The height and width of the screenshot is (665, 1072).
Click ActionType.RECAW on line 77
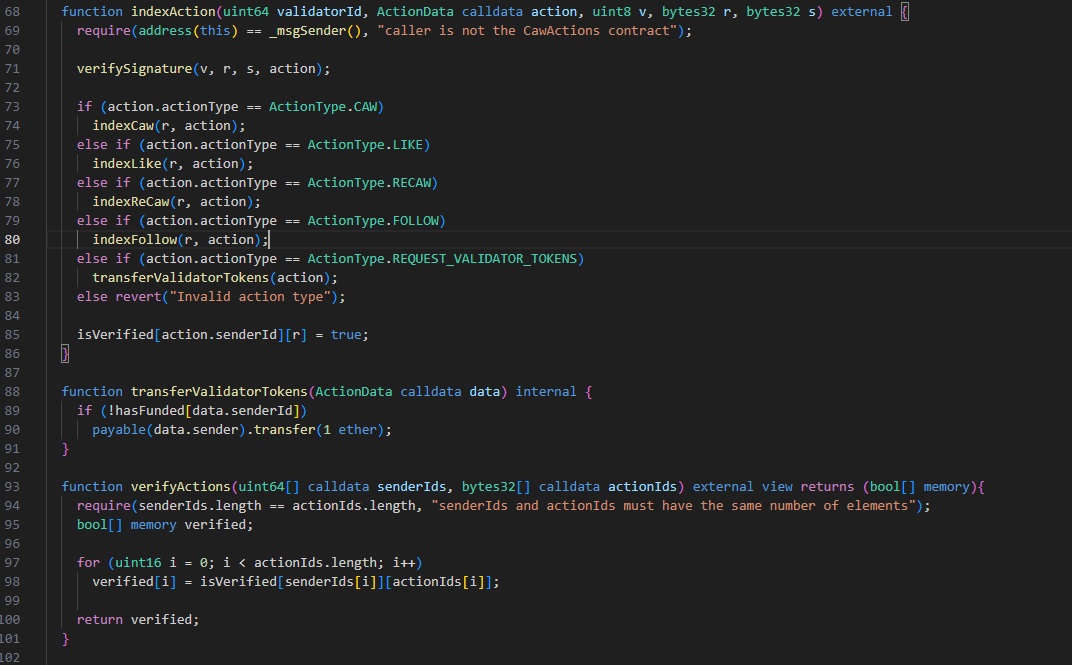click(x=369, y=182)
